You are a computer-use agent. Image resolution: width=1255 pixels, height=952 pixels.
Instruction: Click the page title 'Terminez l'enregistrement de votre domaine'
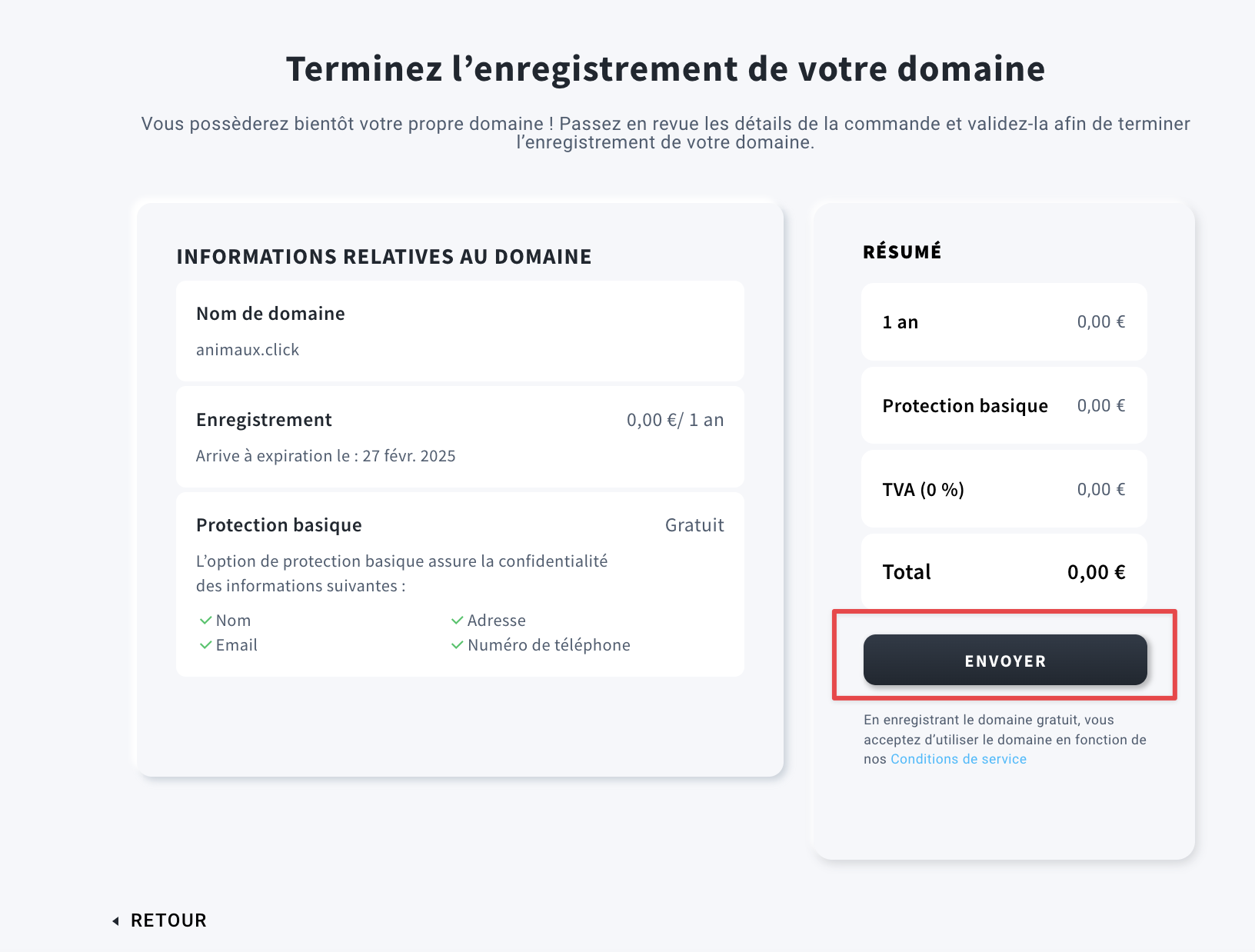(x=665, y=68)
